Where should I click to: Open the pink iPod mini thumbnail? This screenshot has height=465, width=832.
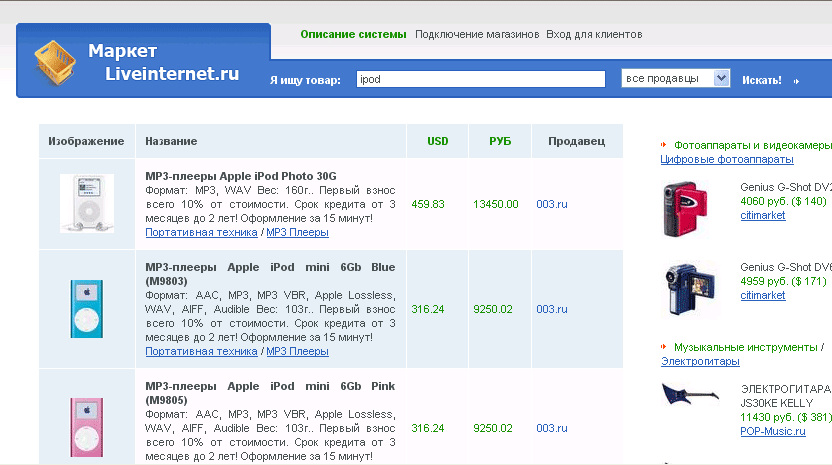[x=86, y=427]
